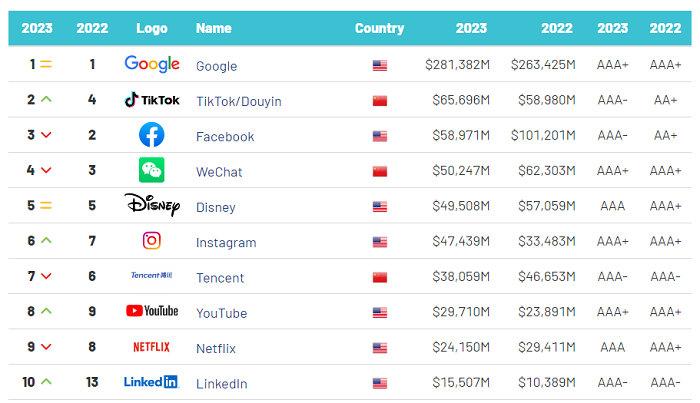700x403 pixels.
Task: Click the WeChat green logo
Action: (x=151, y=170)
